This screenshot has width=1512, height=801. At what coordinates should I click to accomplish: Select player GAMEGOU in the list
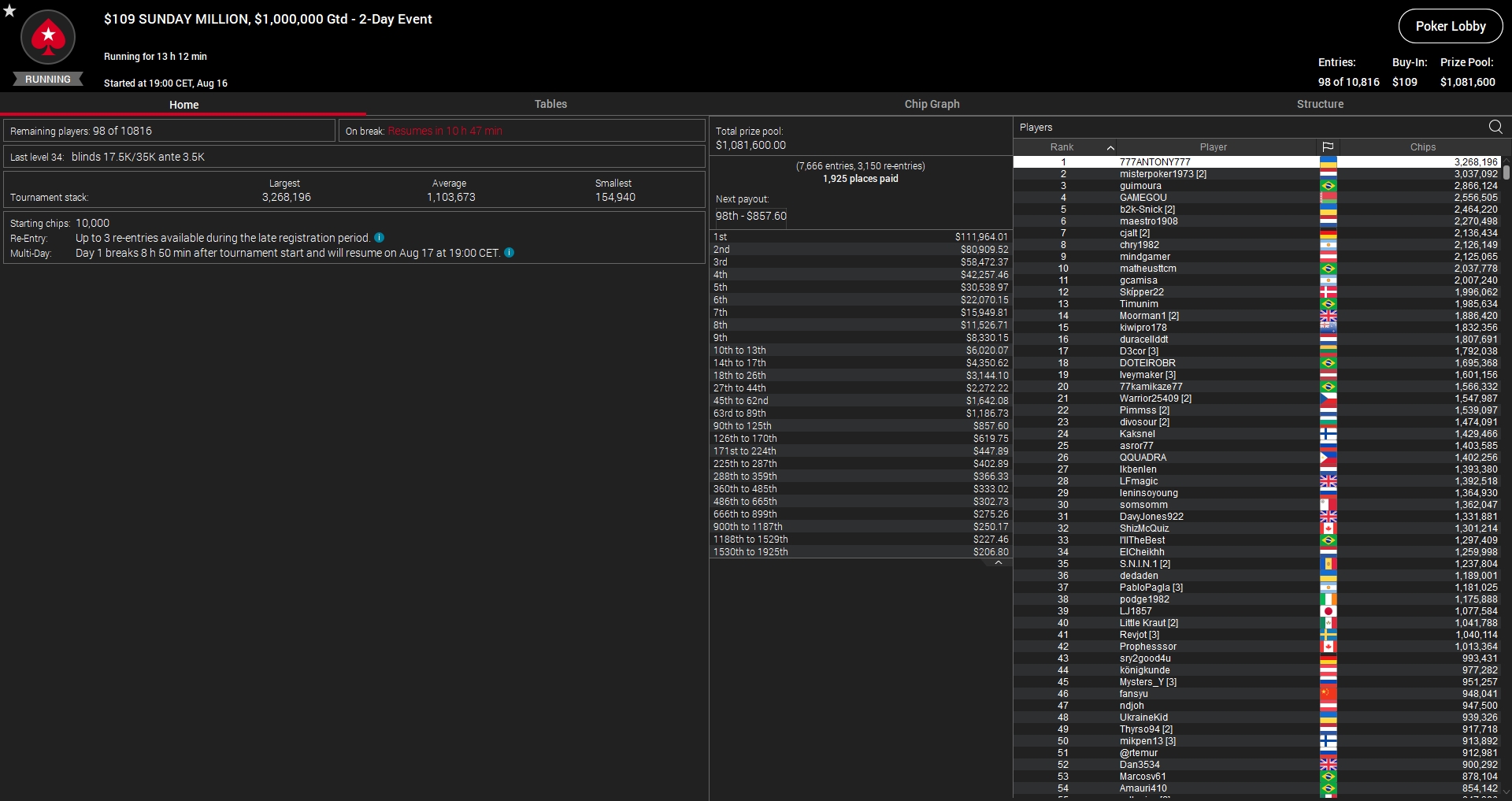pyautogui.click(x=1257, y=198)
